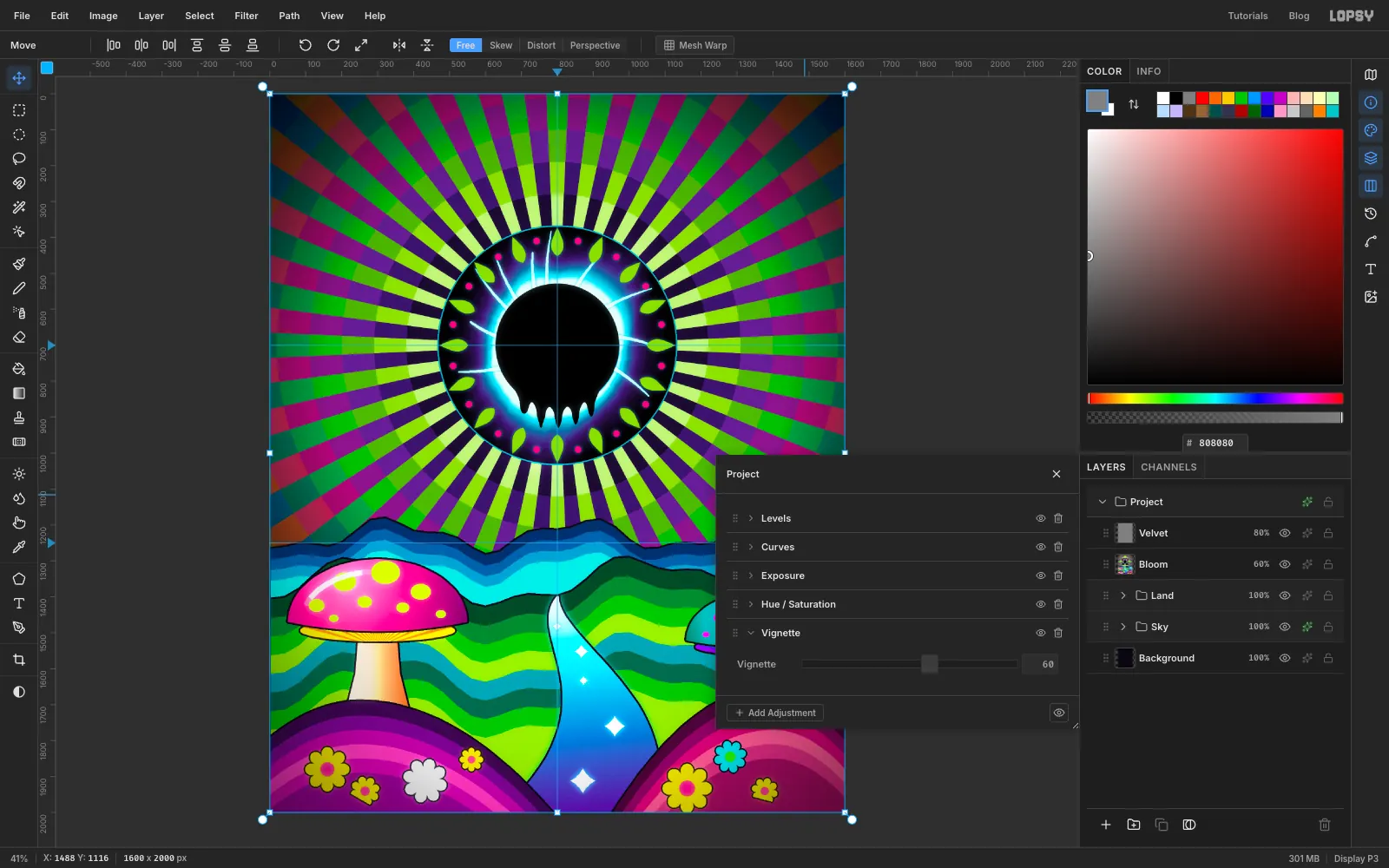Toggle lock on the Bloom layer
This screenshot has height=868, width=1389.
point(1328,564)
